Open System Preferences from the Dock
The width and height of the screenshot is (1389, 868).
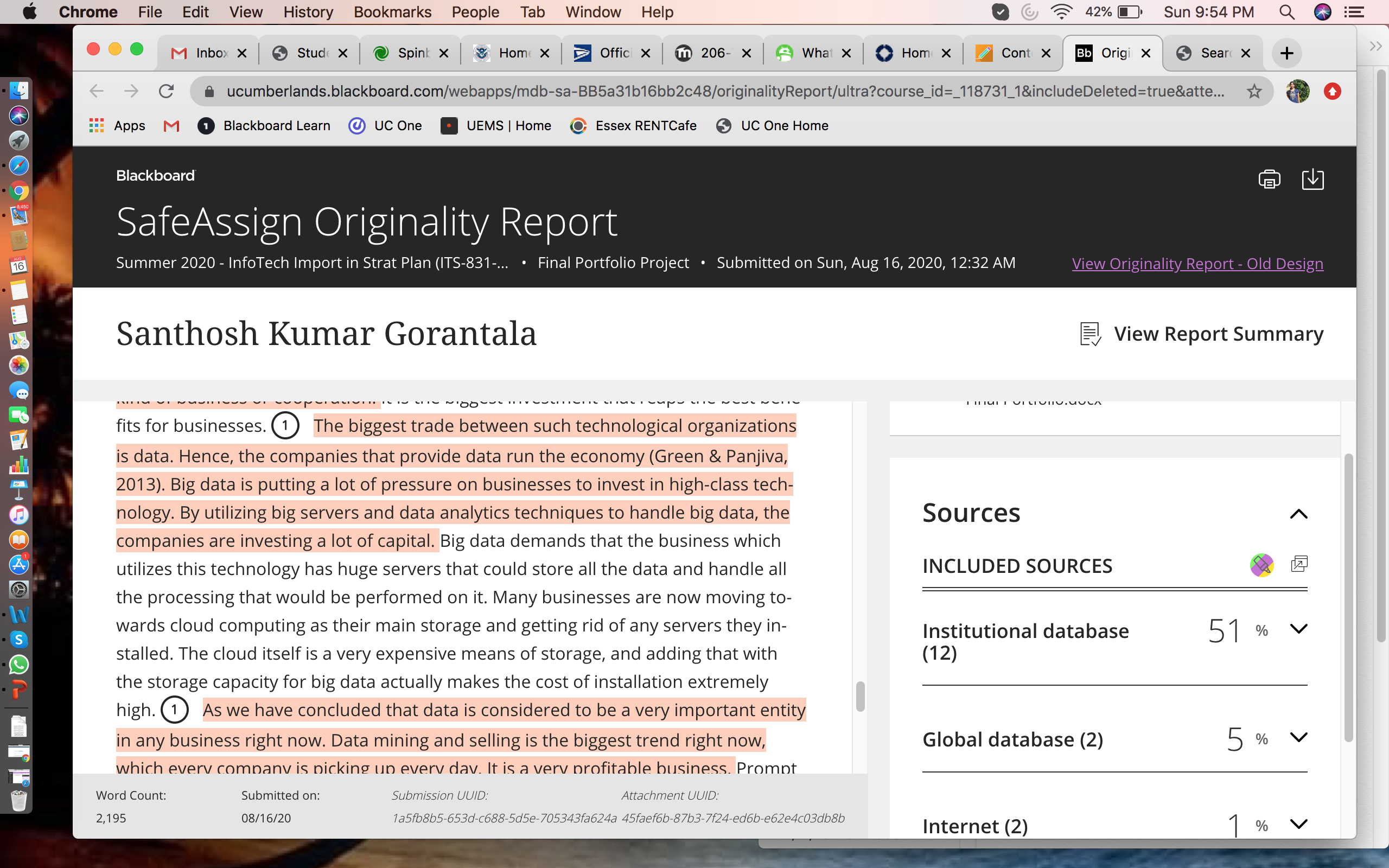point(18,590)
